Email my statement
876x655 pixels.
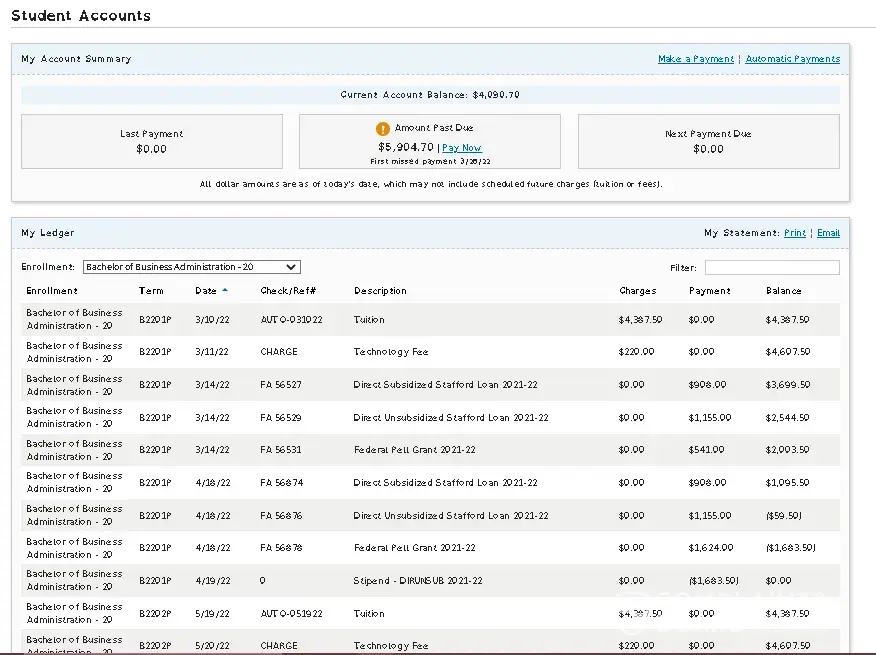click(828, 233)
